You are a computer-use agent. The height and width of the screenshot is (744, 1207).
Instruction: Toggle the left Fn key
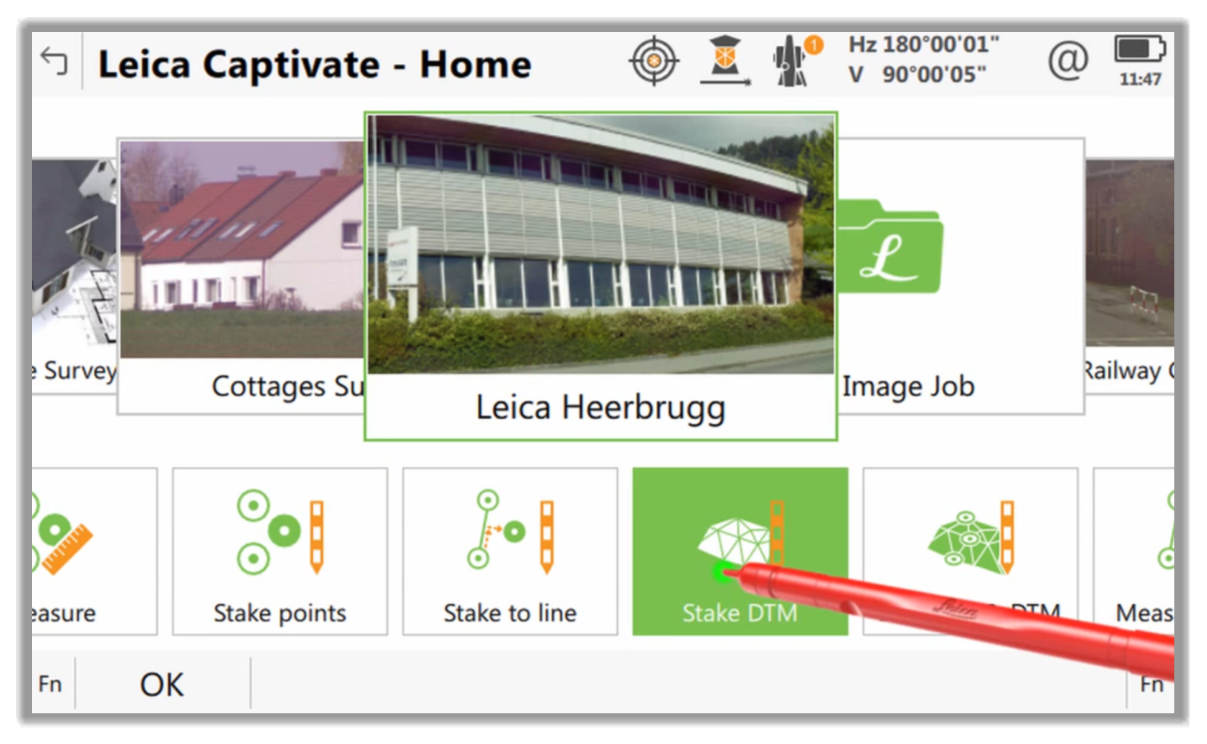(50, 685)
